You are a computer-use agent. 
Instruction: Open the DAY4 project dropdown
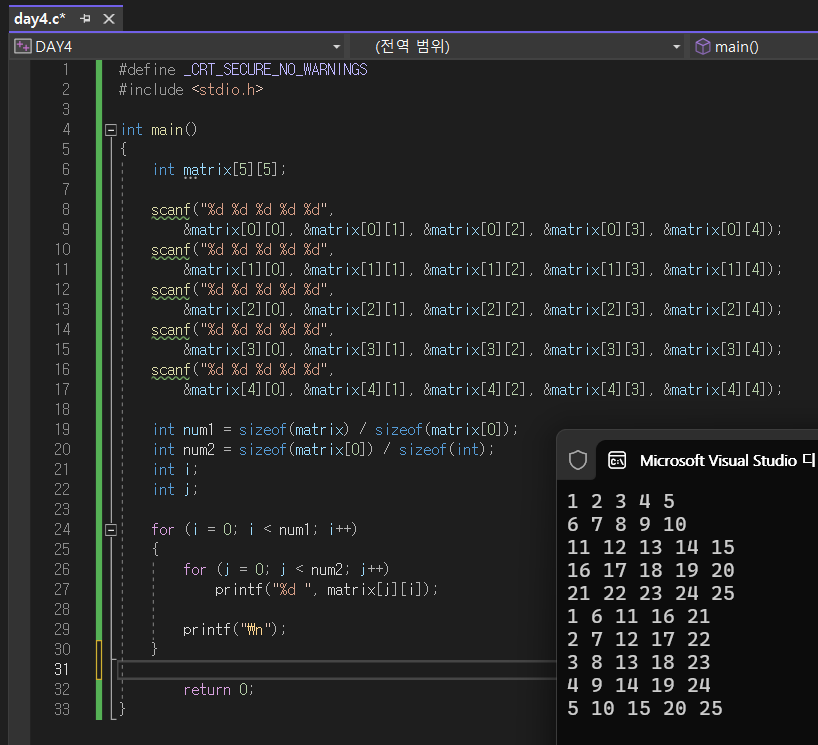tap(336, 47)
